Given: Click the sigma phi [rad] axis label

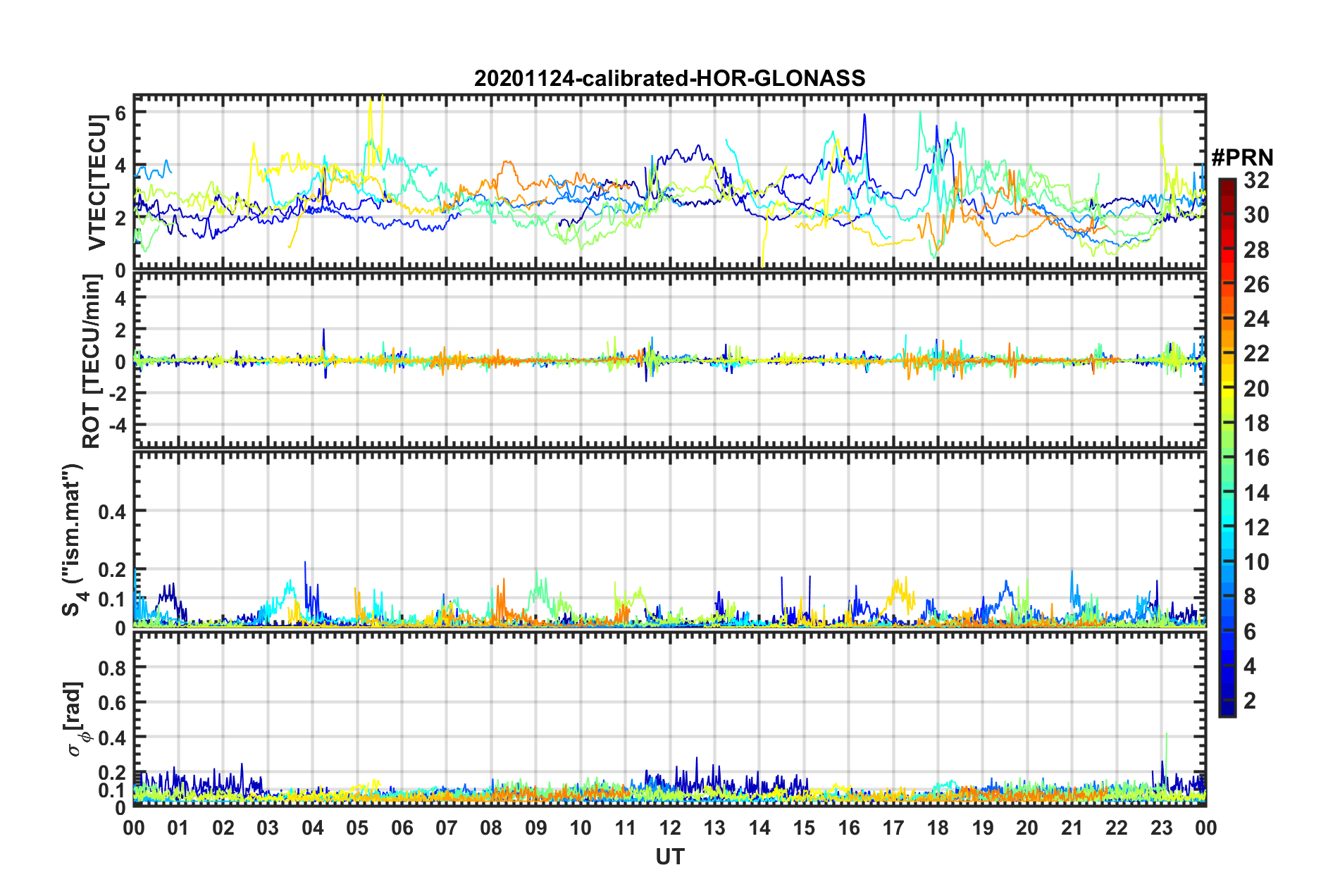Looking at the screenshot, I should tap(77, 718).
